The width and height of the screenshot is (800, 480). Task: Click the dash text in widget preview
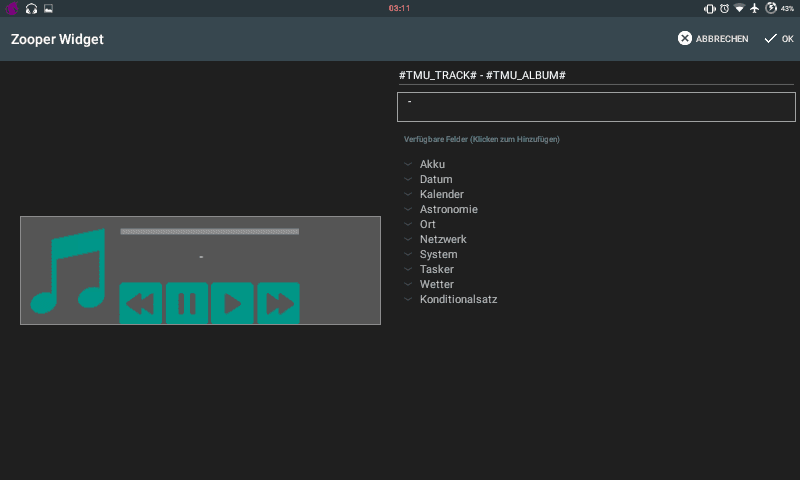tap(201, 257)
